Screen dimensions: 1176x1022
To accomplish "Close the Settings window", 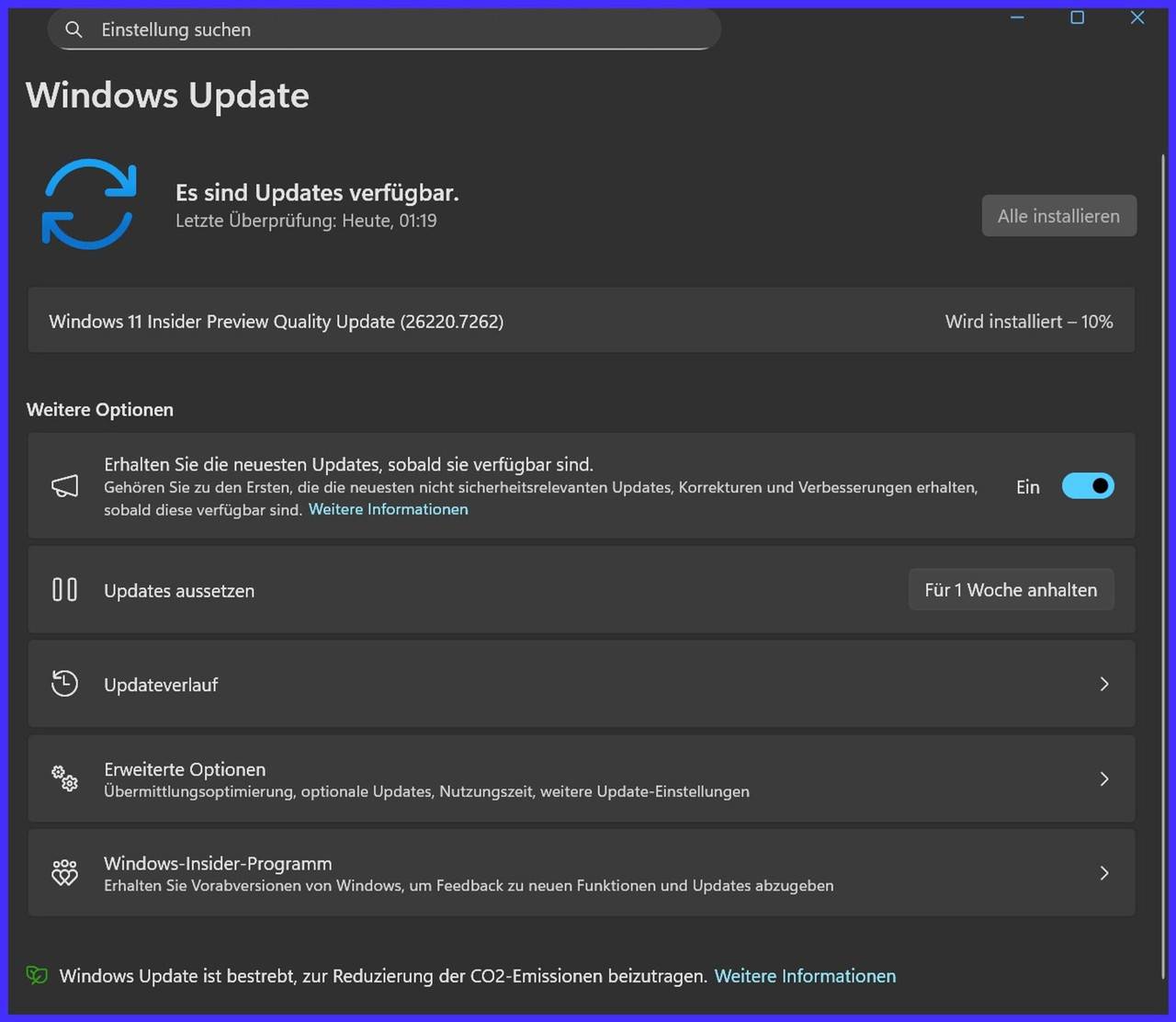I will 1137,17.
